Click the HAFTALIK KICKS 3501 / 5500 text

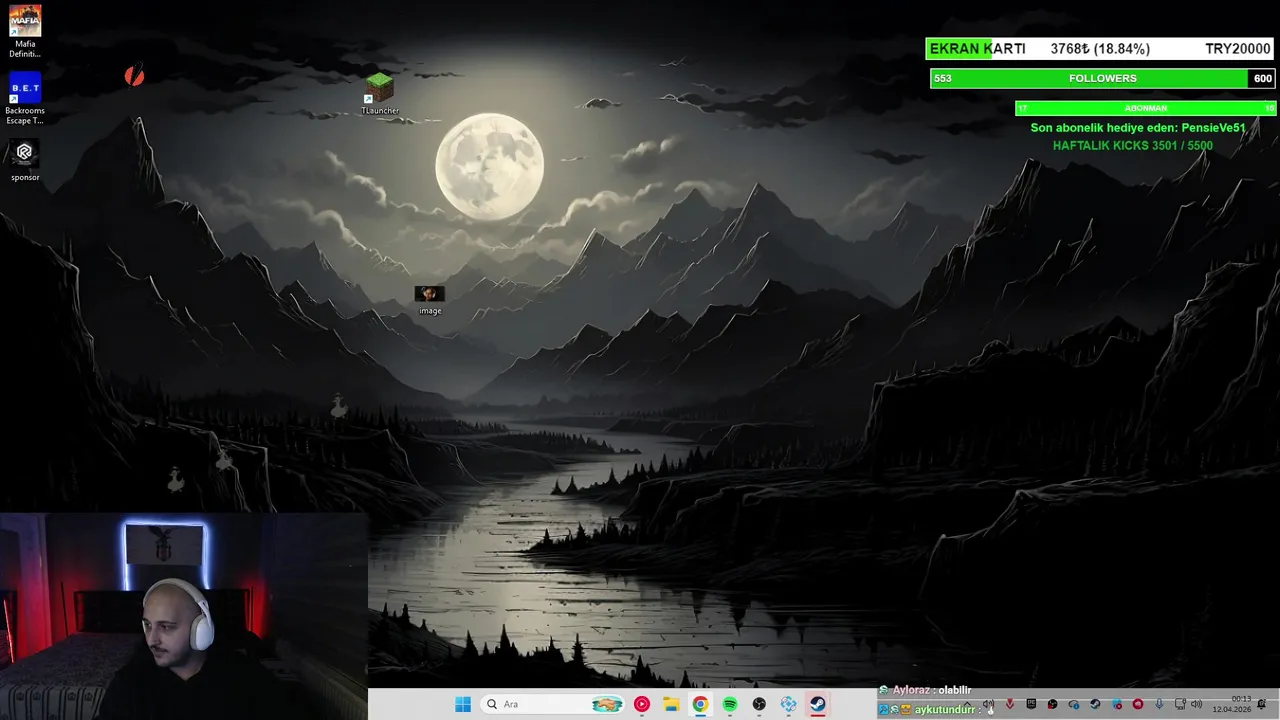click(1132, 146)
